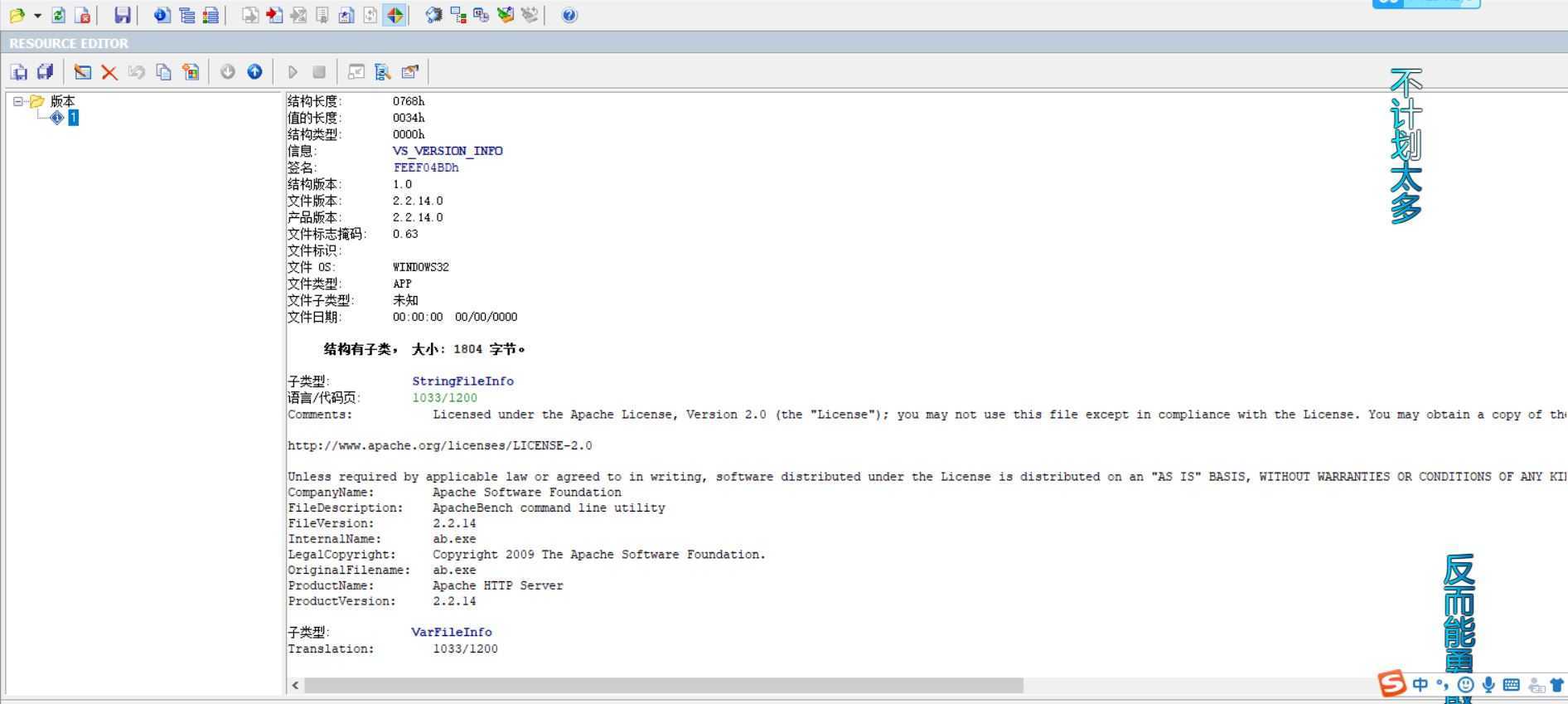Open the dependency scanner icon
Viewport: 1568px width, 704px height.
(x=457, y=15)
